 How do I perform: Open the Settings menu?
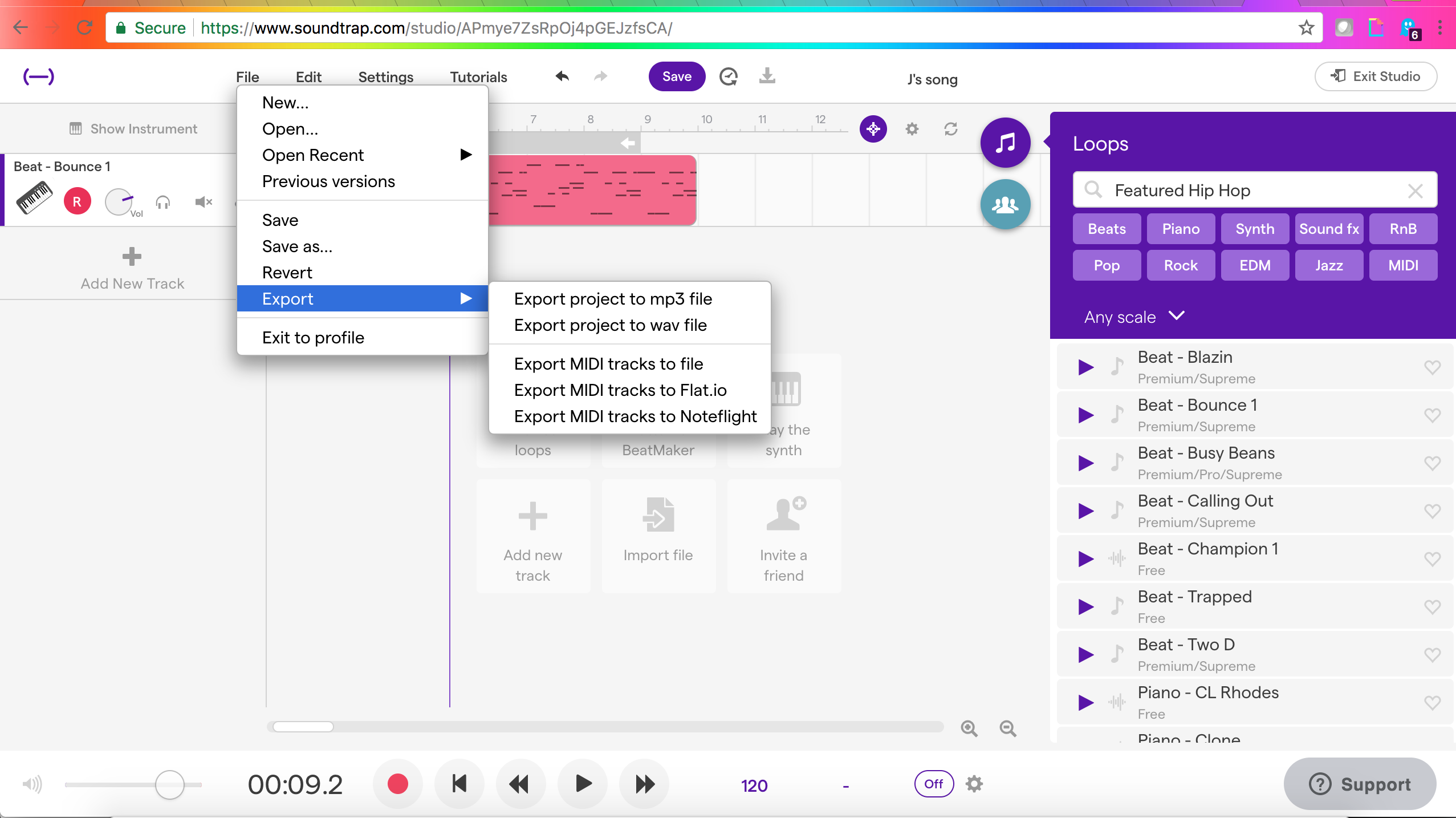[x=385, y=77]
